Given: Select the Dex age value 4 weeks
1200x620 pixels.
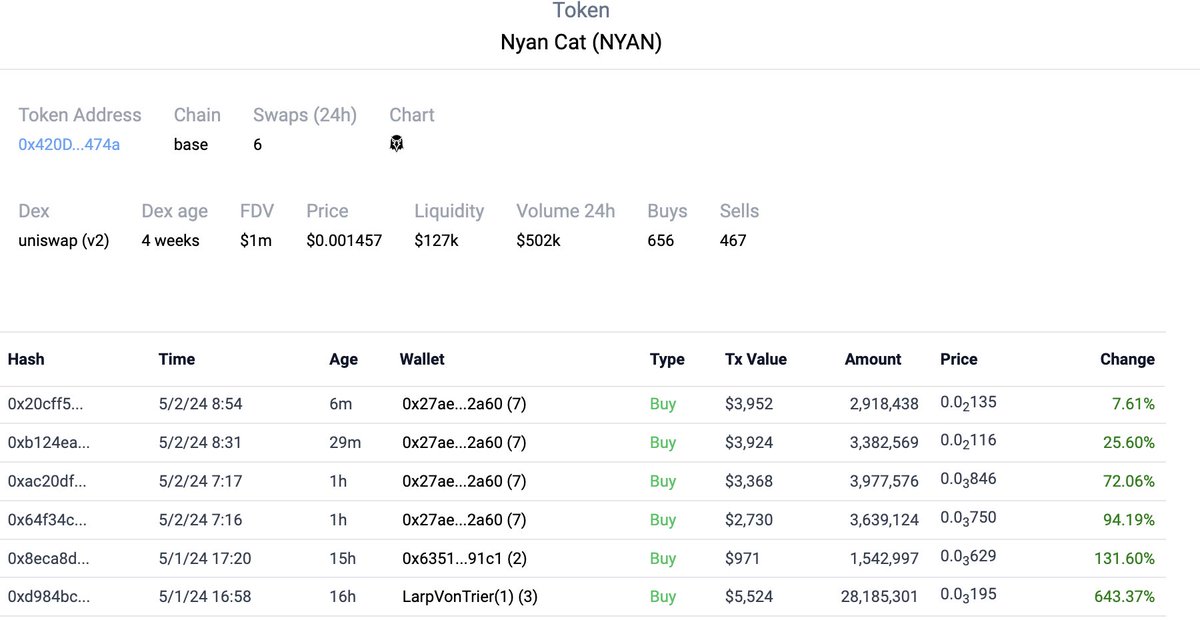Looking at the screenshot, I should (x=170, y=240).
